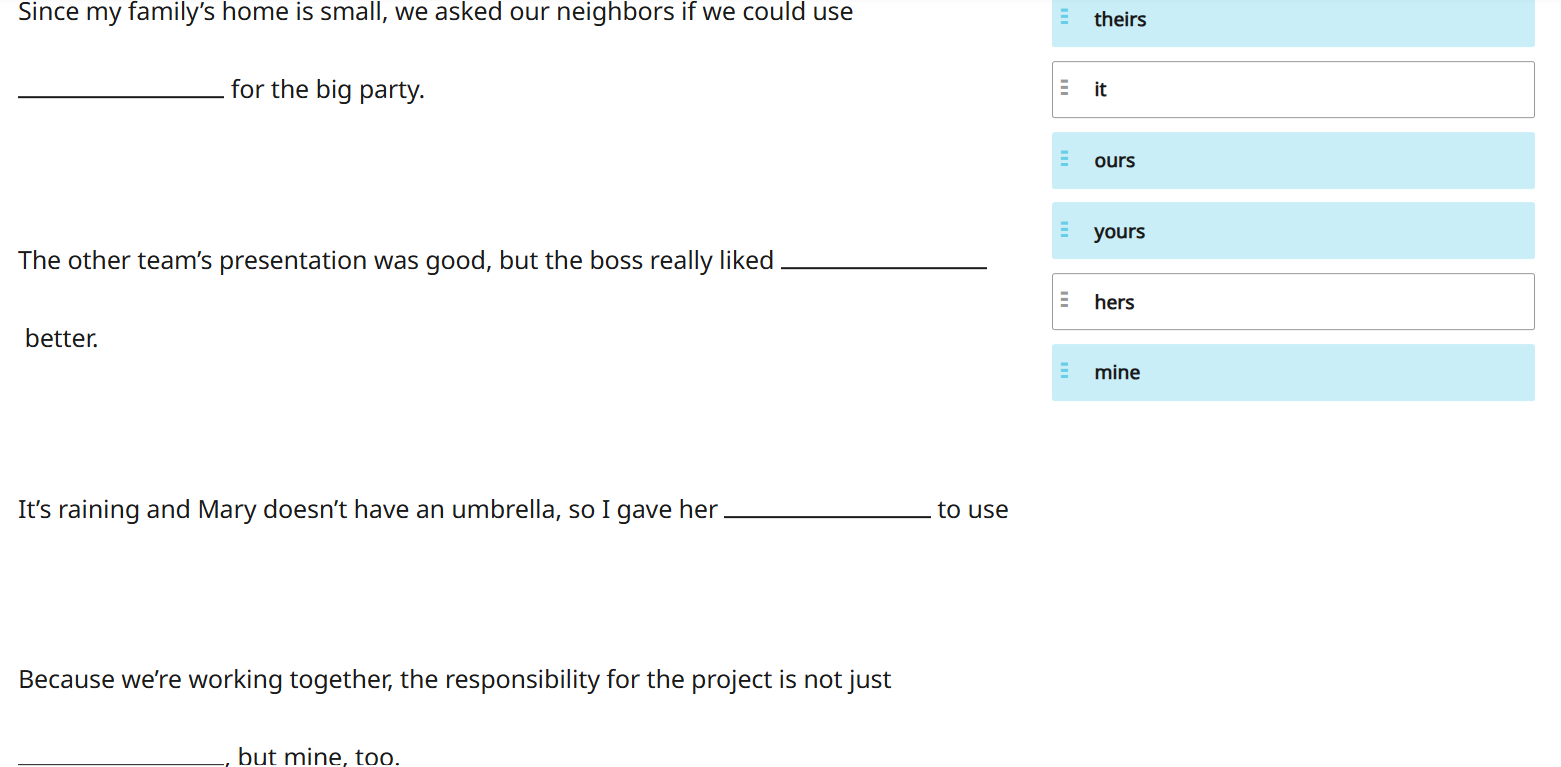Screen dimensions: 1561x767
Task: Click the drag handle icon beside "it"
Action: [1064, 89]
